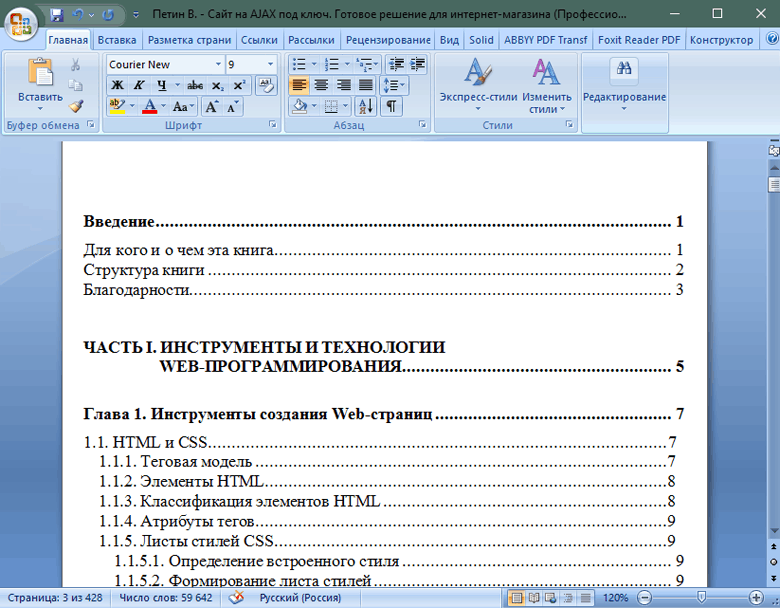
Task: Switch to Рецензирование tab
Action: click(388, 40)
